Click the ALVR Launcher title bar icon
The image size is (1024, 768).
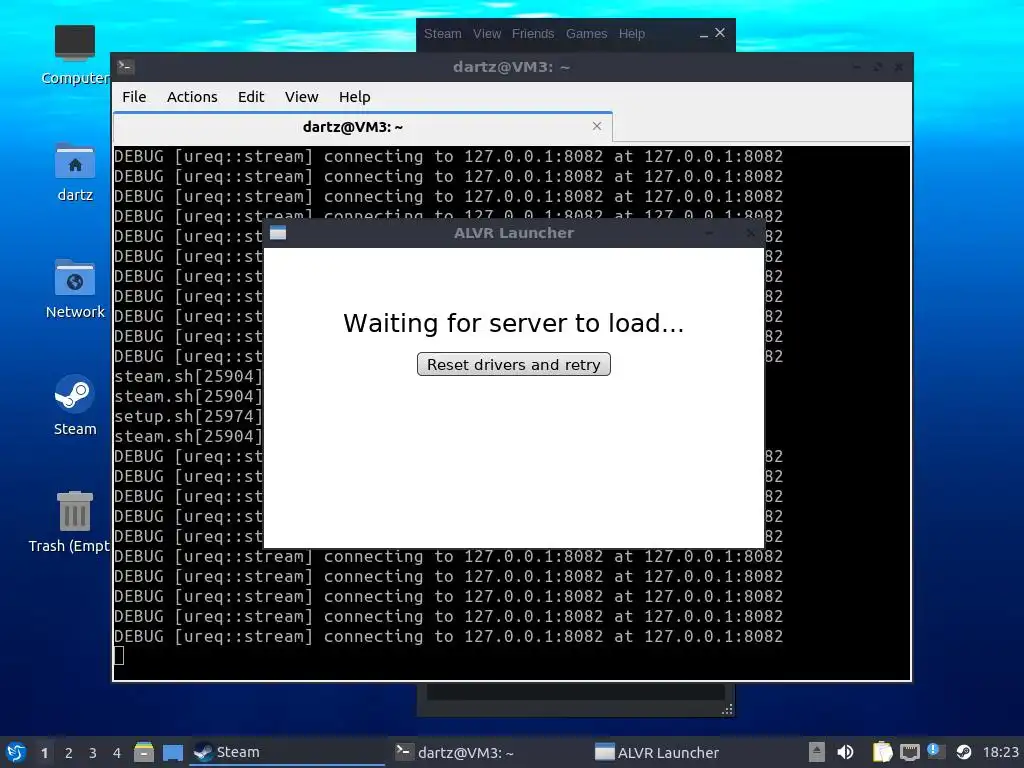tap(278, 233)
